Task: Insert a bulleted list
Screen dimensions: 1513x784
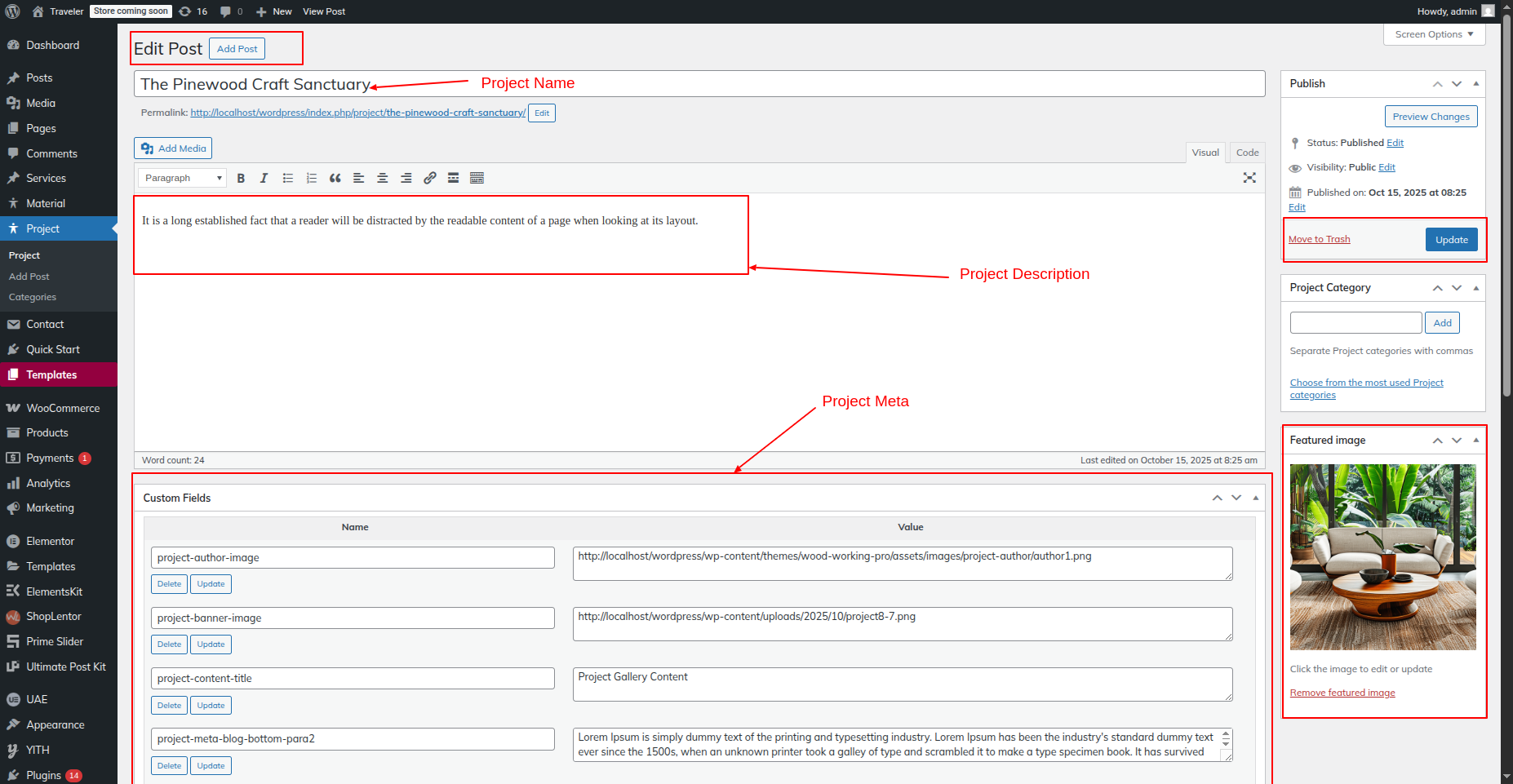Action: (x=288, y=178)
